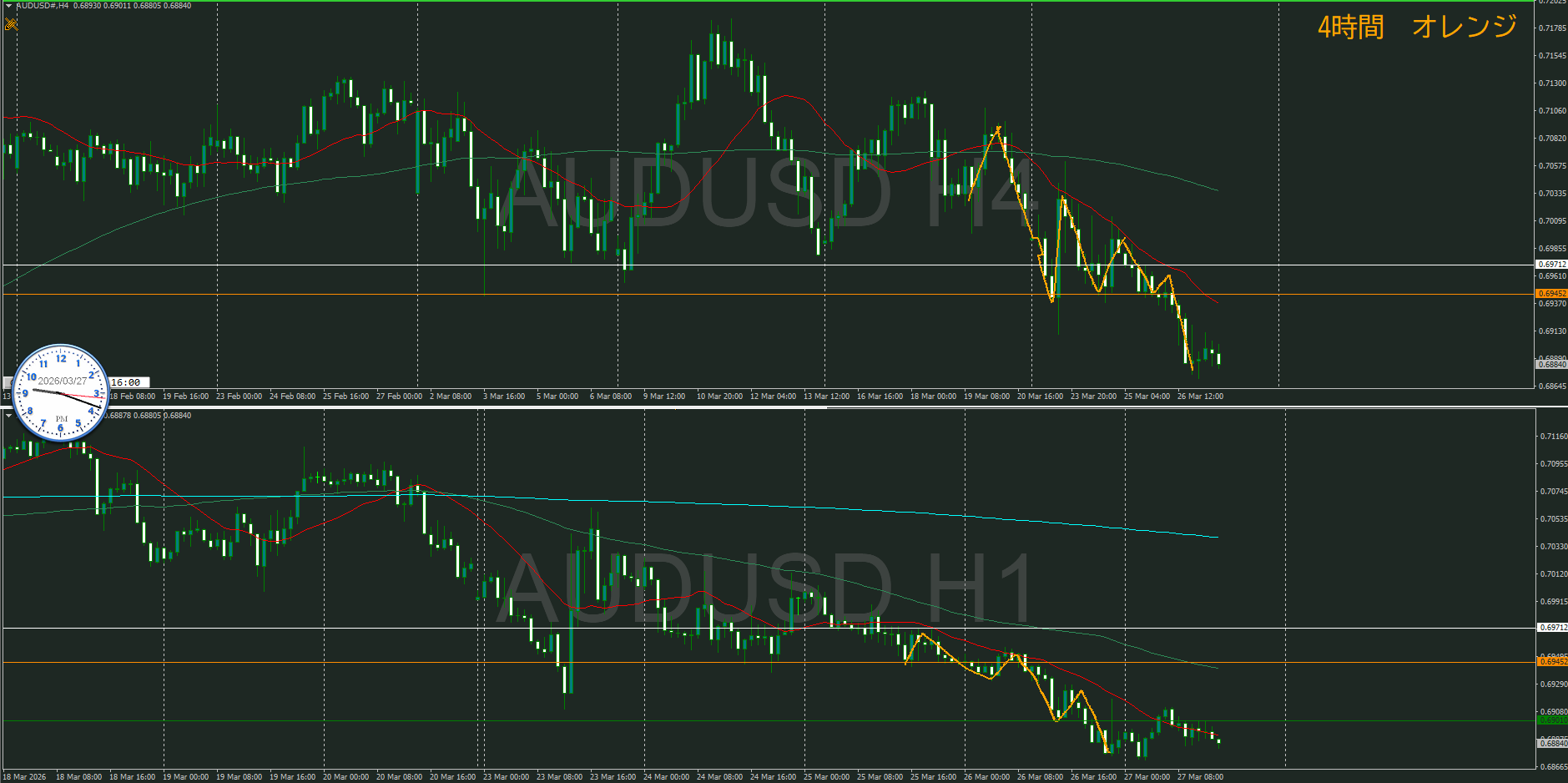Select the orange 0.69452 tag in H1 chart
The width and height of the screenshot is (1568, 783).
pos(1551,662)
